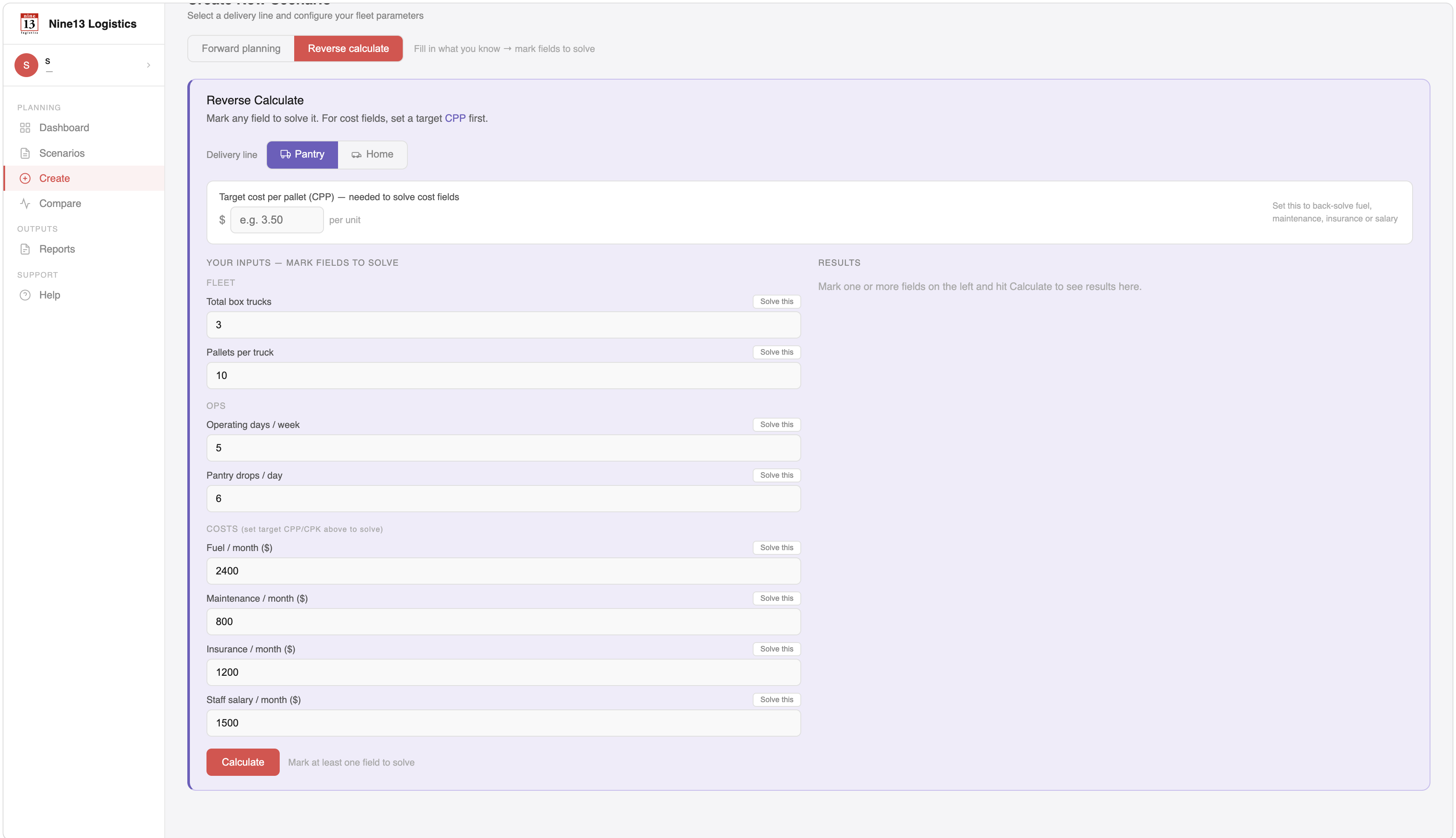1456x838 pixels.
Task: Open Dashboard from the sidebar
Action: (84, 128)
